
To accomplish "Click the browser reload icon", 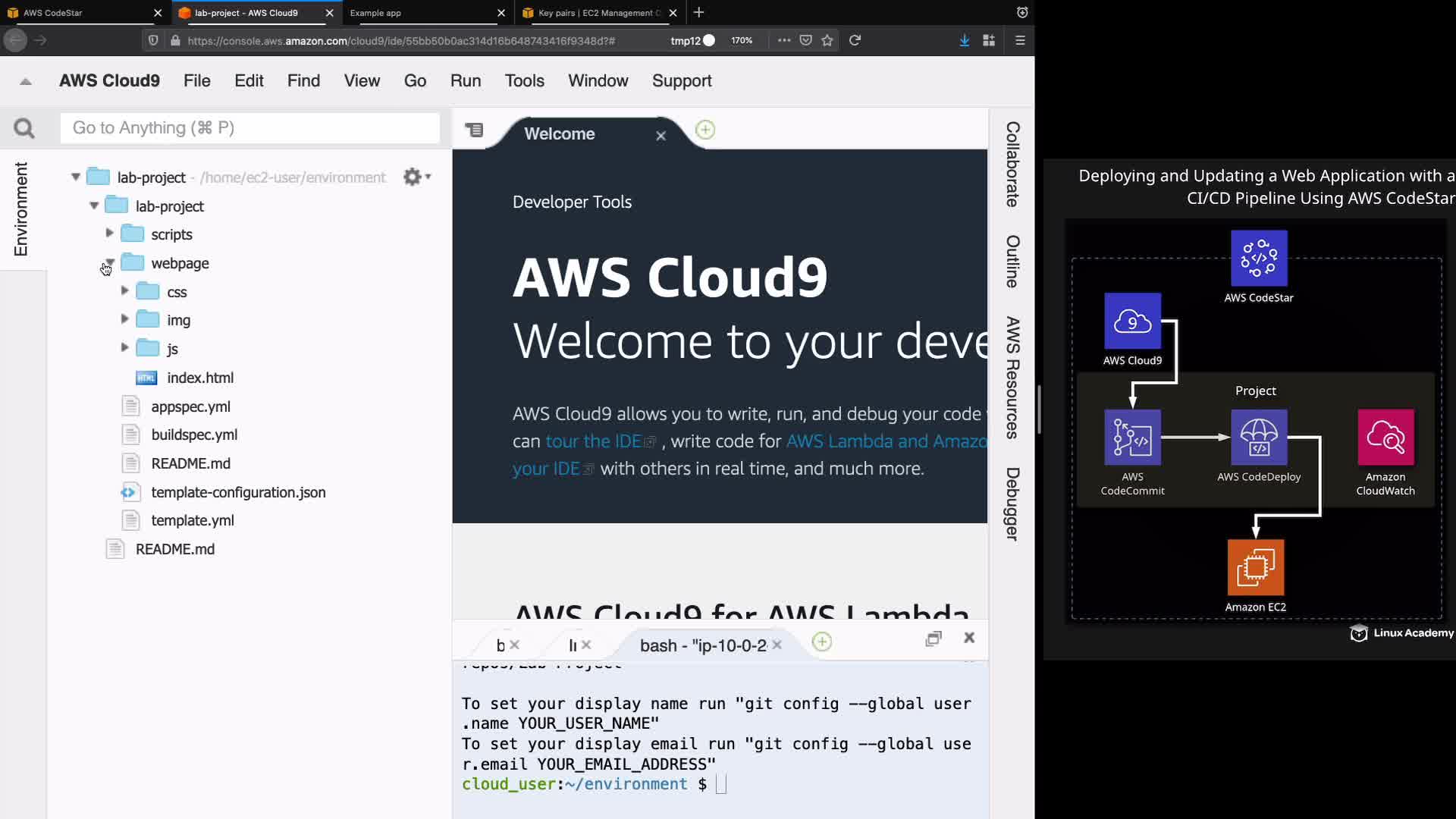I will 855,40.
